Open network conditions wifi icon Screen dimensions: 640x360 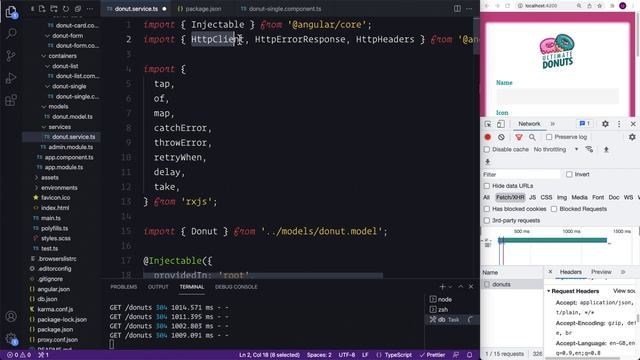coord(589,149)
